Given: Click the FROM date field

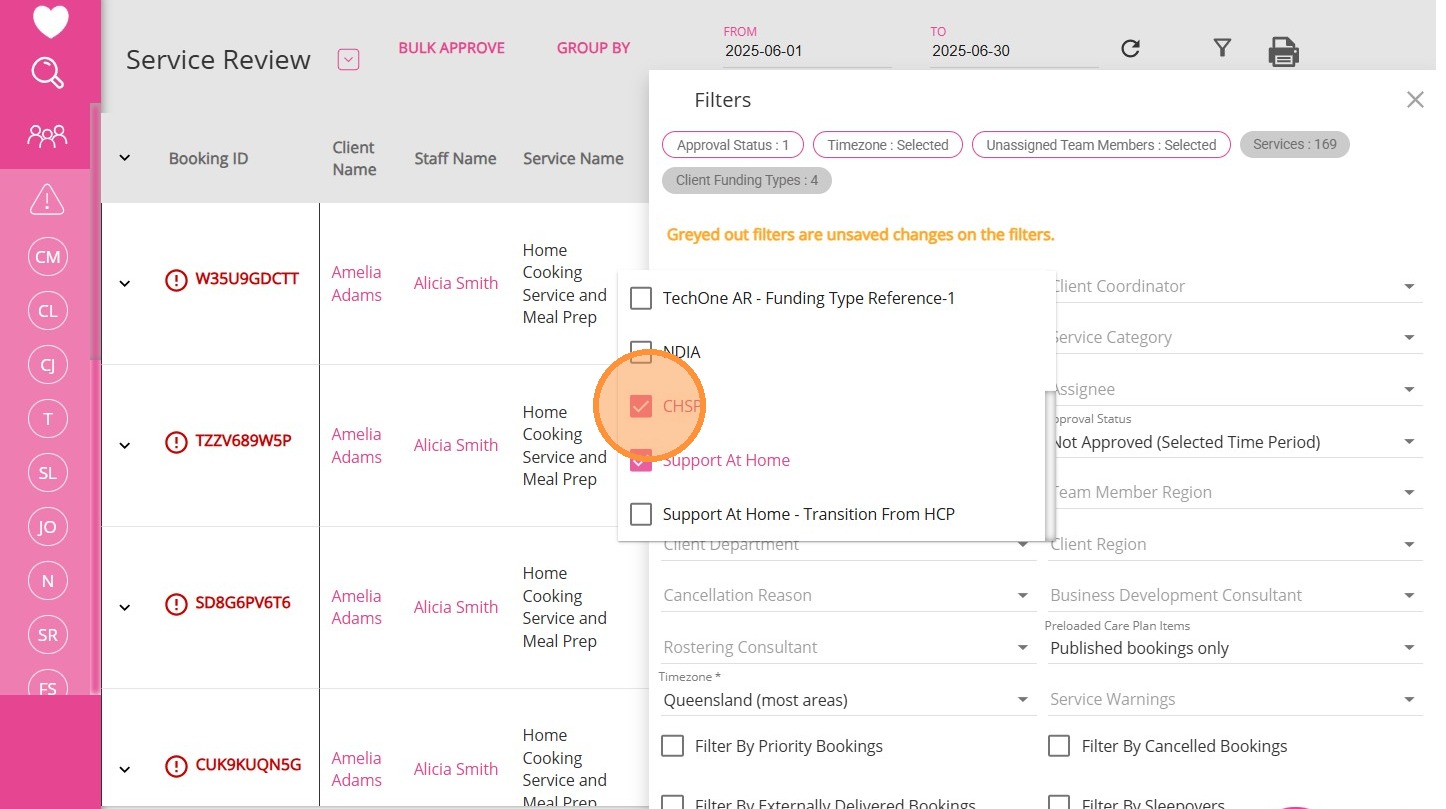Looking at the screenshot, I should (806, 51).
